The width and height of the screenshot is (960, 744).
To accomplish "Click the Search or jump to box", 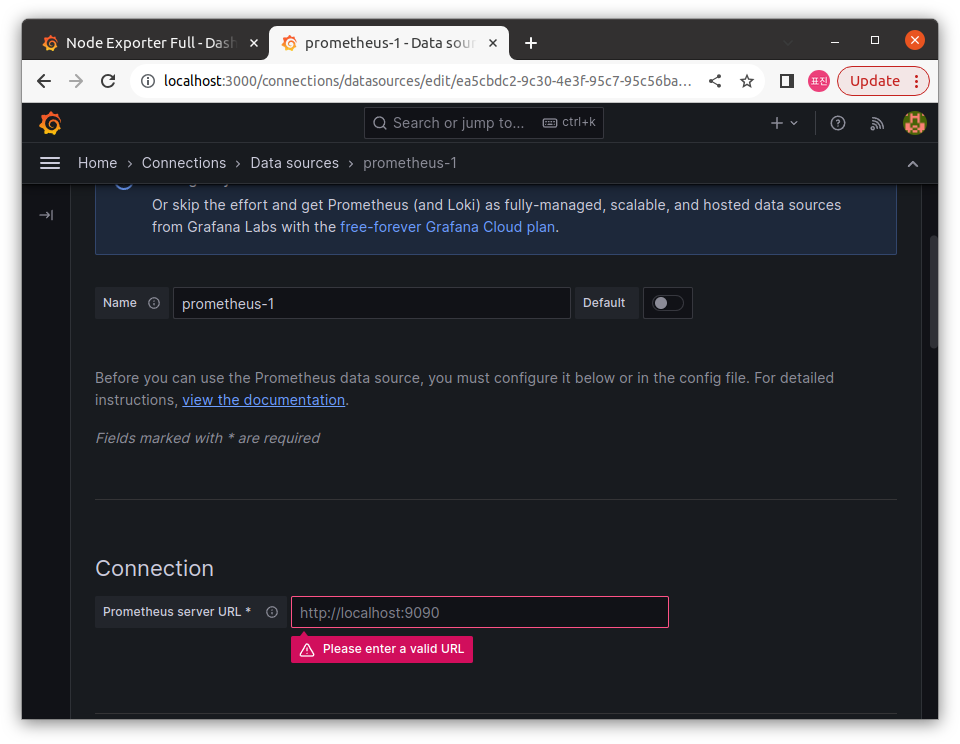I will pos(484,123).
